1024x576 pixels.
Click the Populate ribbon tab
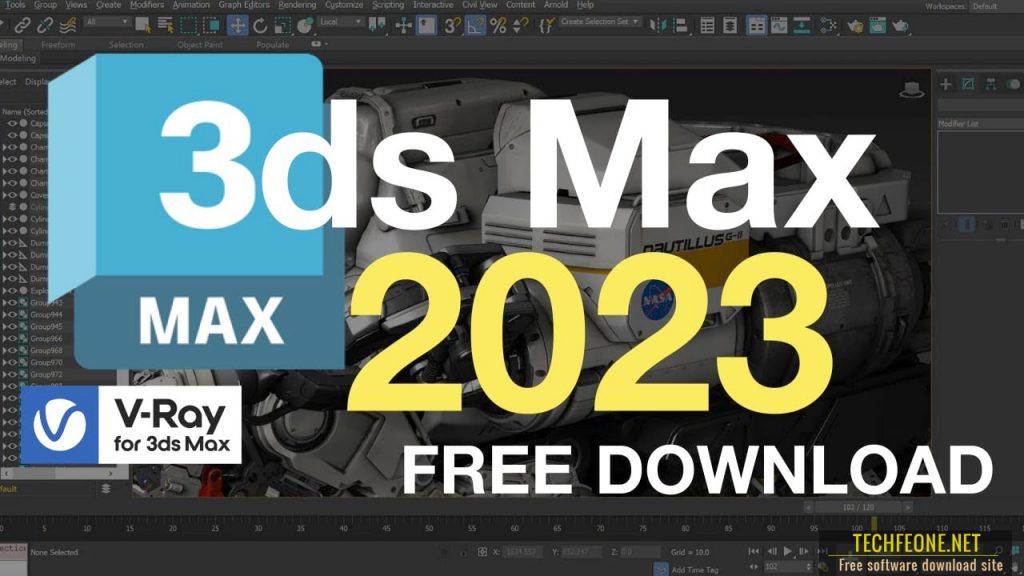coord(272,45)
